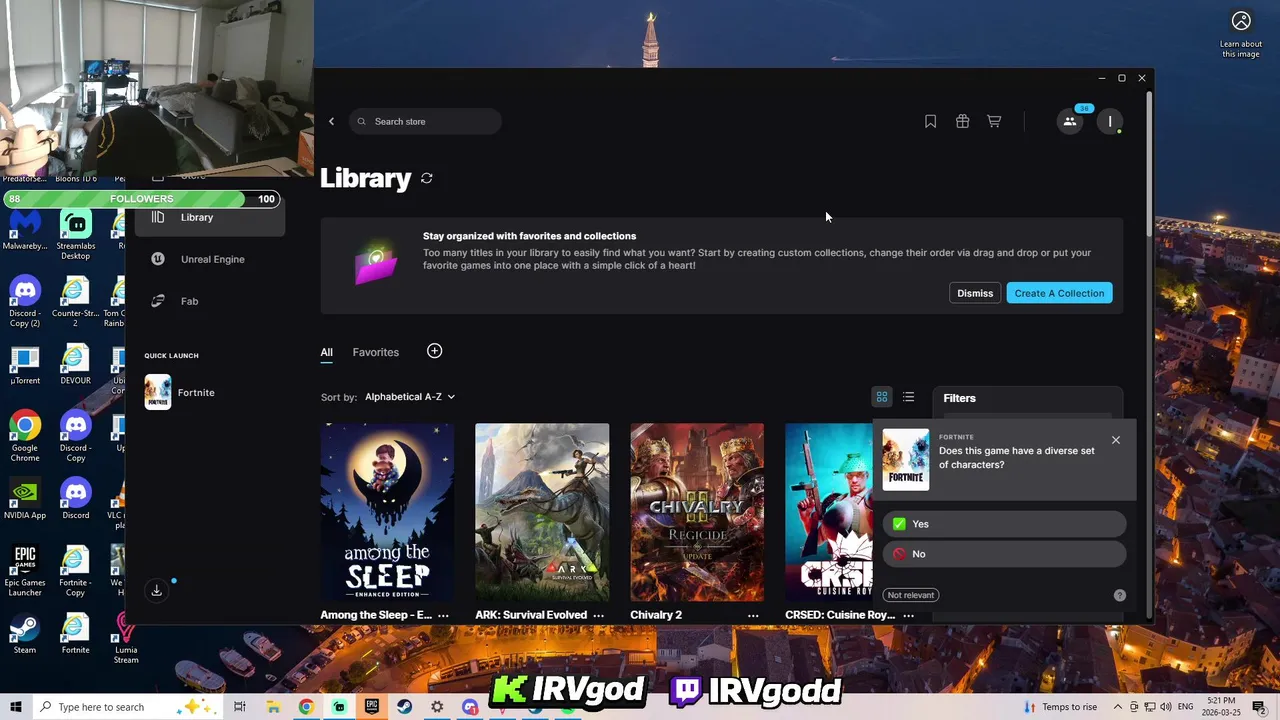Open Library in the launcher sidebar
This screenshot has height=720, width=1280.
click(210, 217)
